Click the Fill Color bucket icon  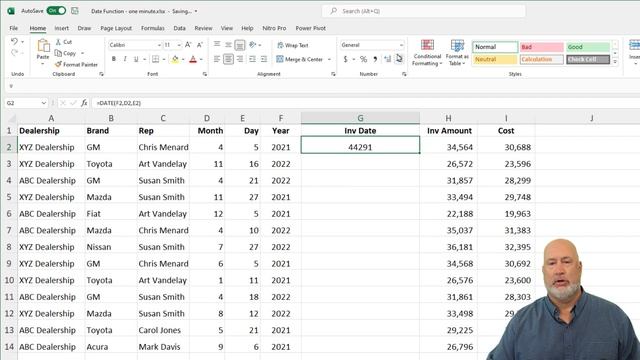(175, 59)
